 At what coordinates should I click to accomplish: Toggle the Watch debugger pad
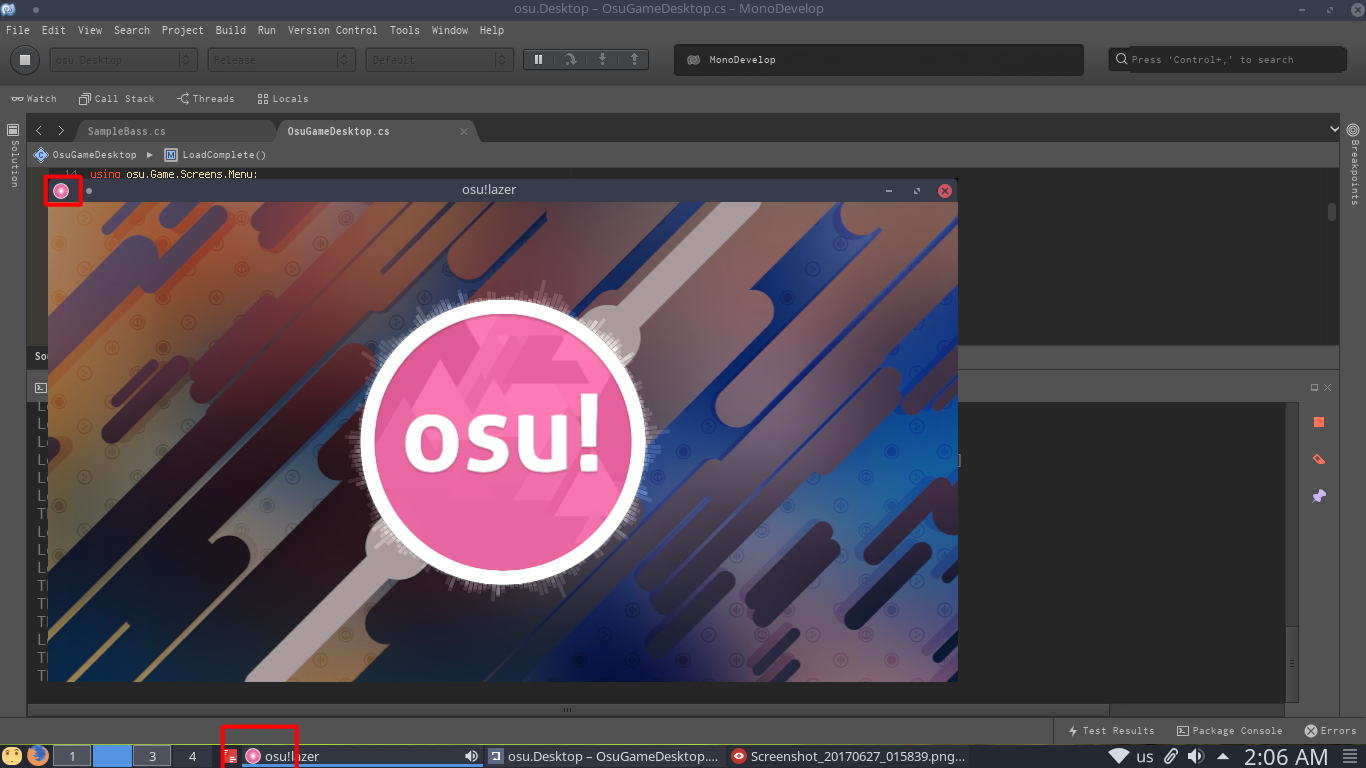click(x=34, y=98)
